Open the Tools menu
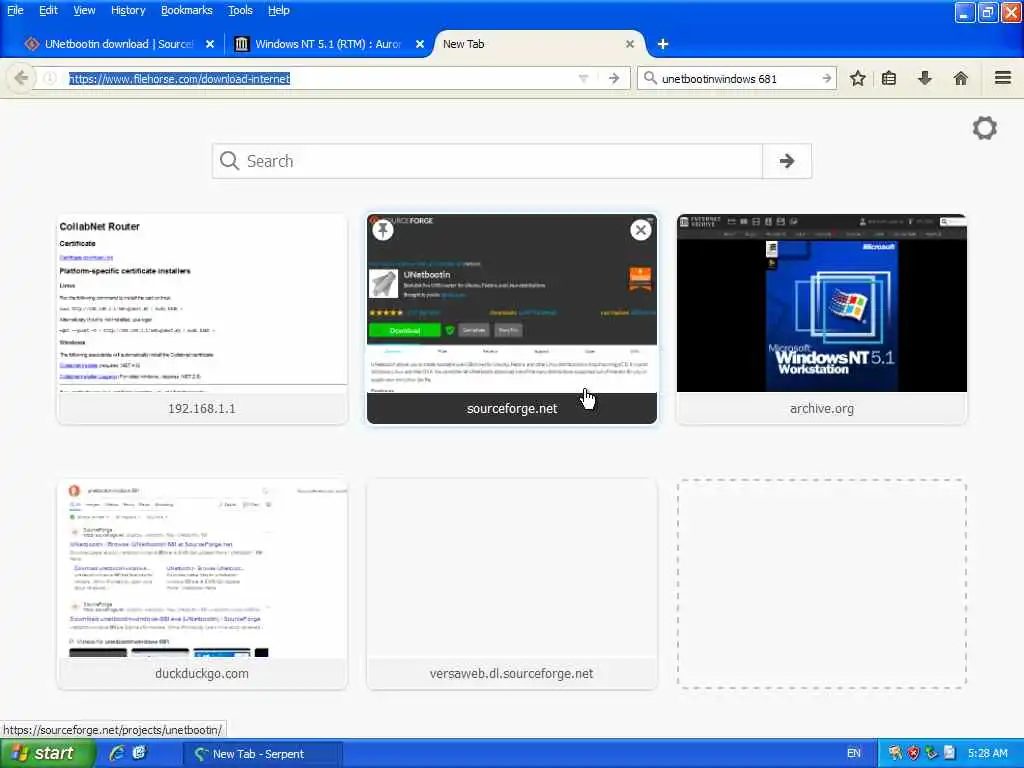Image resolution: width=1024 pixels, height=768 pixels. [x=240, y=10]
